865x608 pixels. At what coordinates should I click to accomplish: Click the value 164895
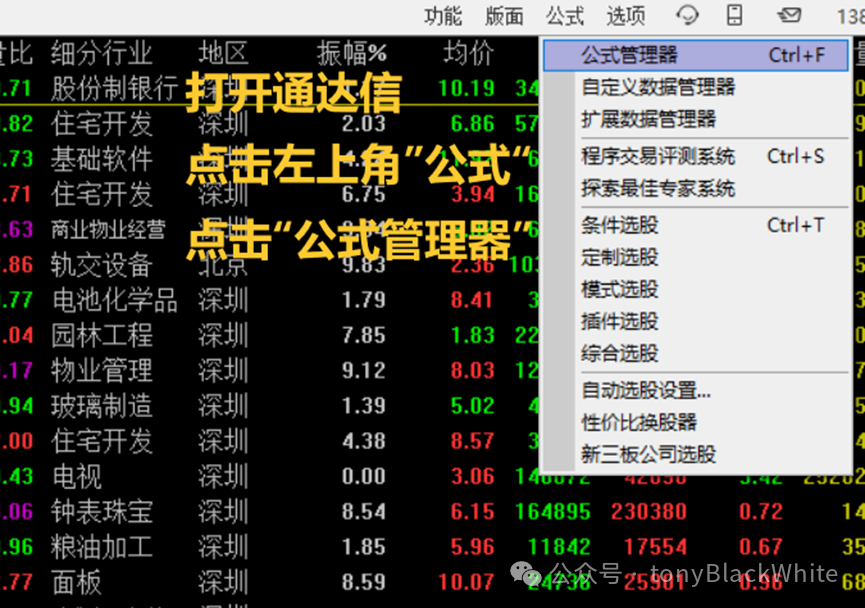(x=553, y=512)
